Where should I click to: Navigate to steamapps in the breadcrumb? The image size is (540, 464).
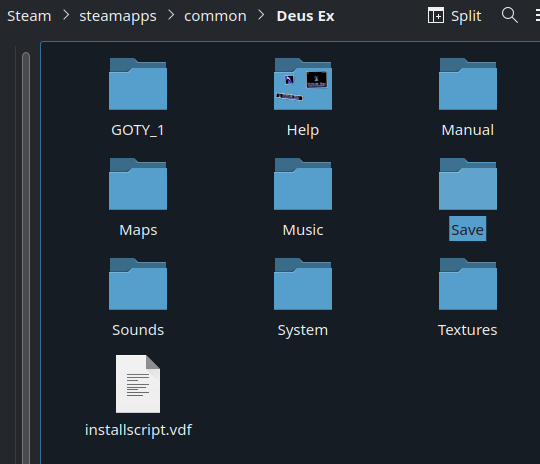[x=118, y=16]
